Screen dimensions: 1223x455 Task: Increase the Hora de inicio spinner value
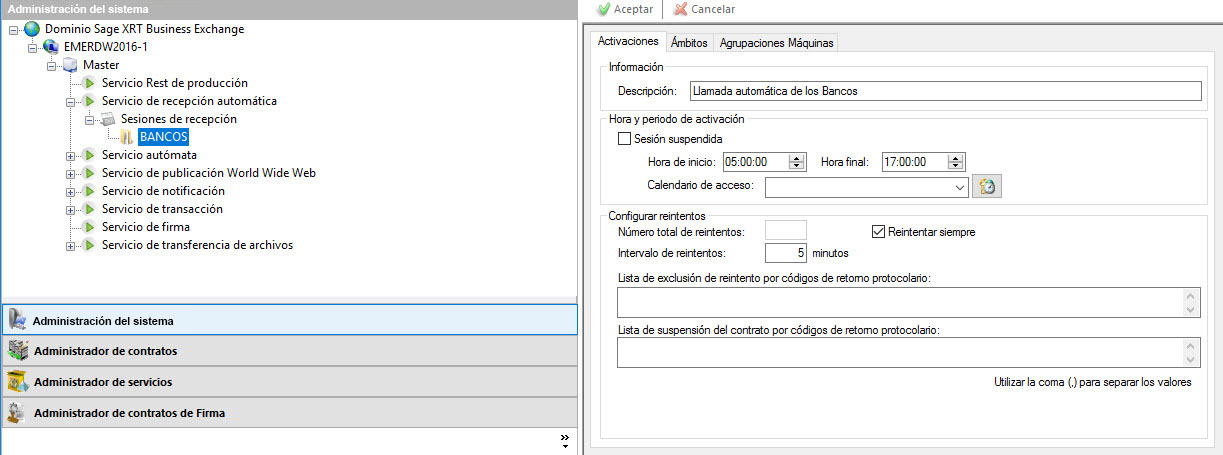(x=796, y=158)
